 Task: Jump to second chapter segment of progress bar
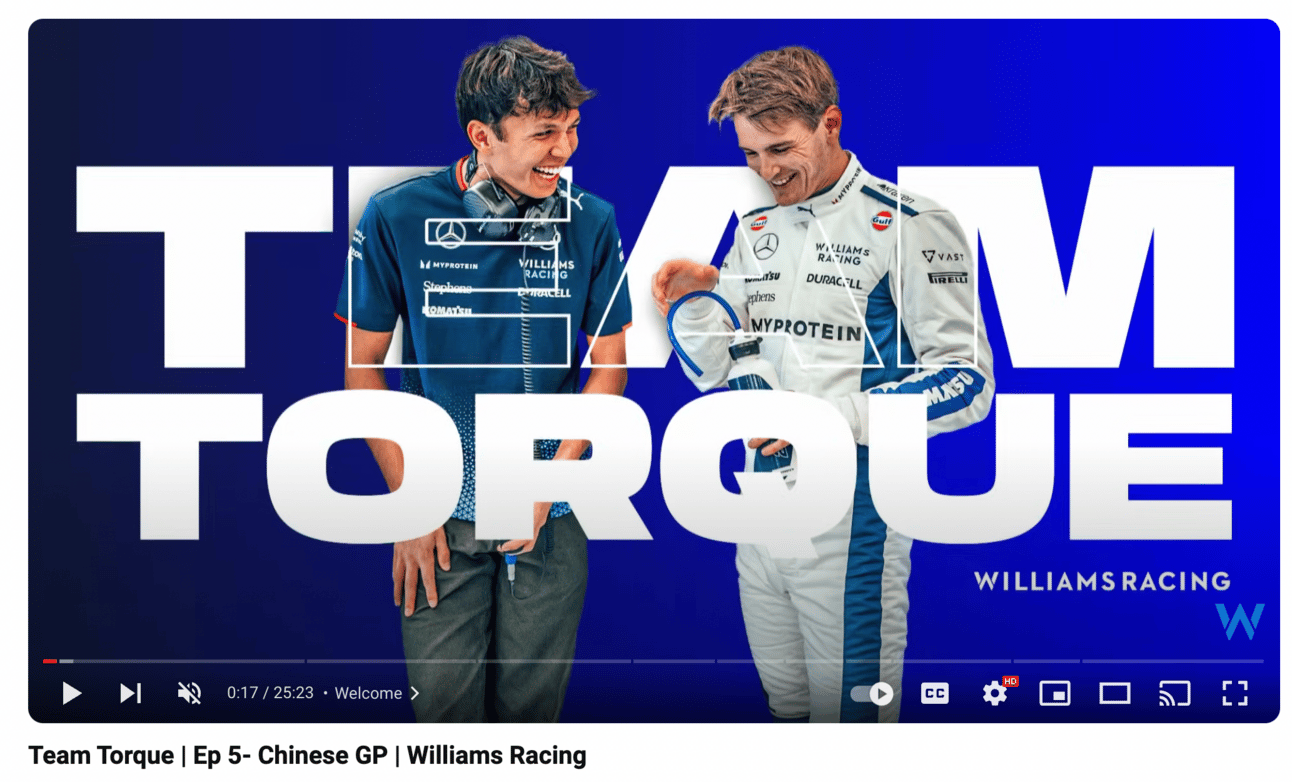click(x=468, y=661)
